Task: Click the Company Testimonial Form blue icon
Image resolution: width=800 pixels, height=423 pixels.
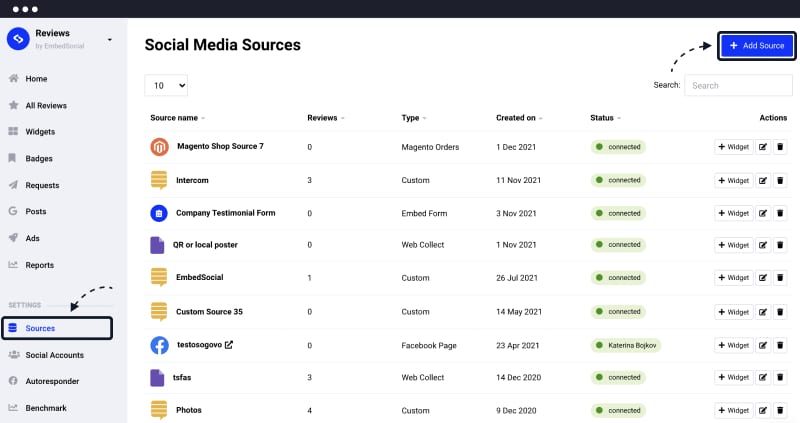Action: click(159, 213)
